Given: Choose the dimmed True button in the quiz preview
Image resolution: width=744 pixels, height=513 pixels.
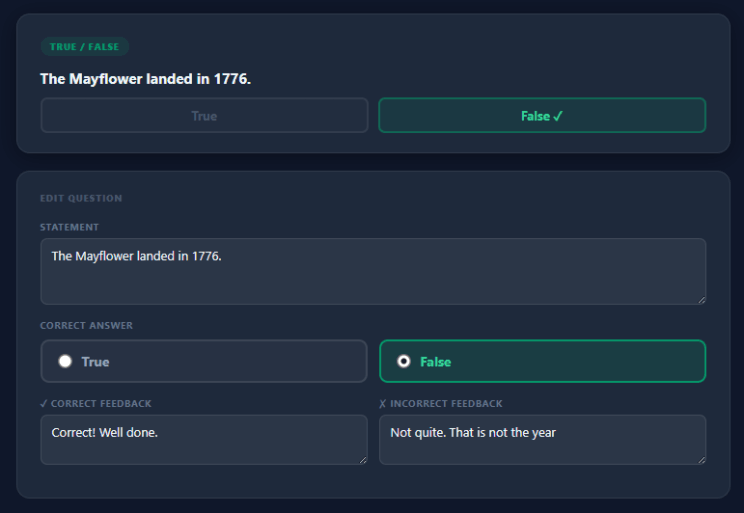Looking at the screenshot, I should [x=204, y=116].
